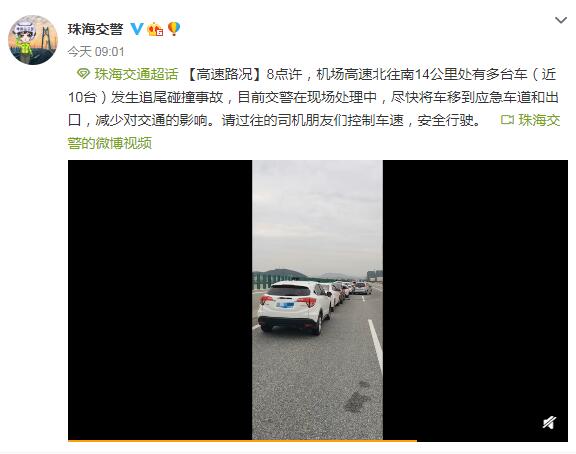This screenshot has height=454, width=576.
Task: Click the blue verified V badge
Action: 137,29
